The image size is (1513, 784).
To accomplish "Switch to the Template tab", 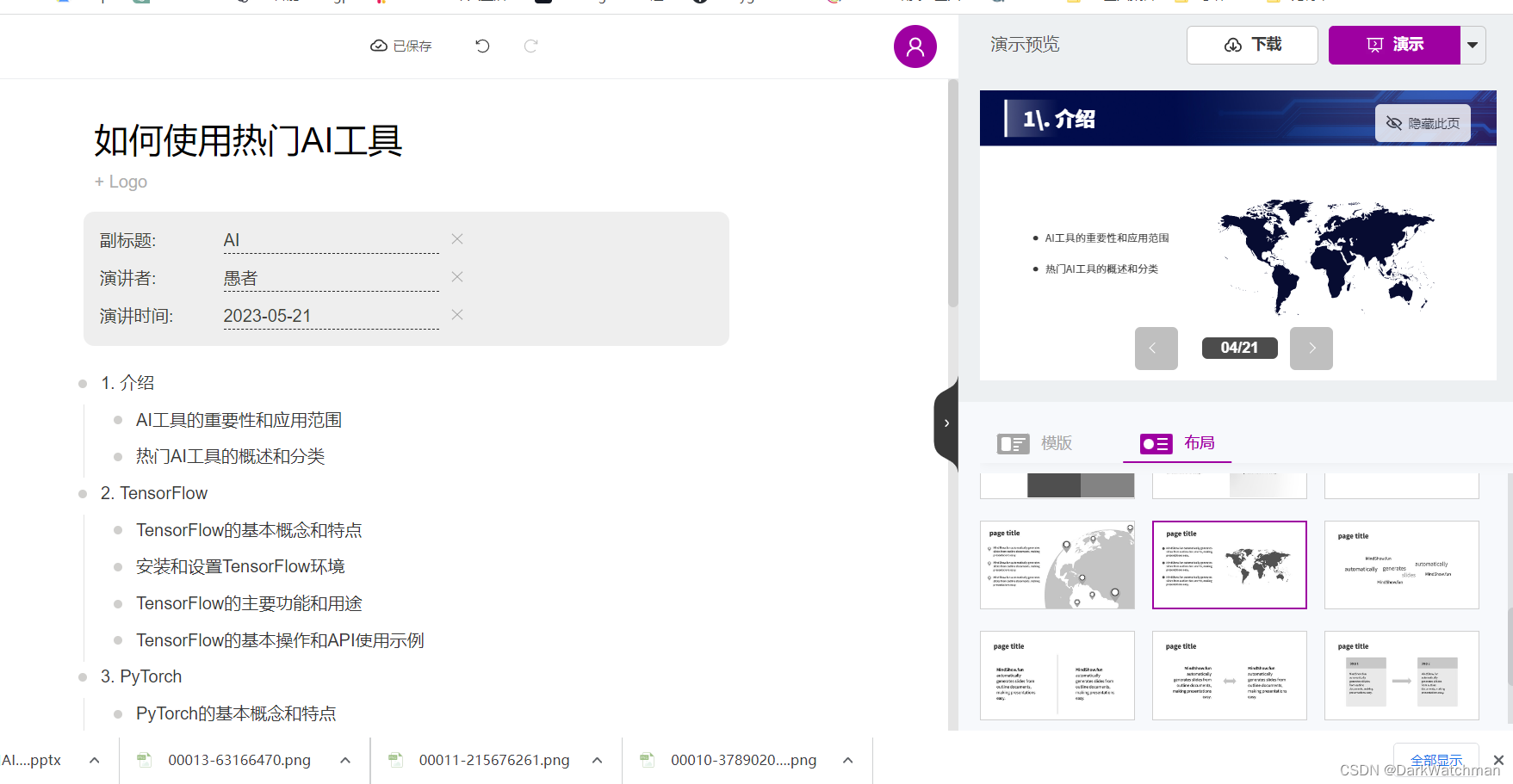I will tap(1034, 443).
